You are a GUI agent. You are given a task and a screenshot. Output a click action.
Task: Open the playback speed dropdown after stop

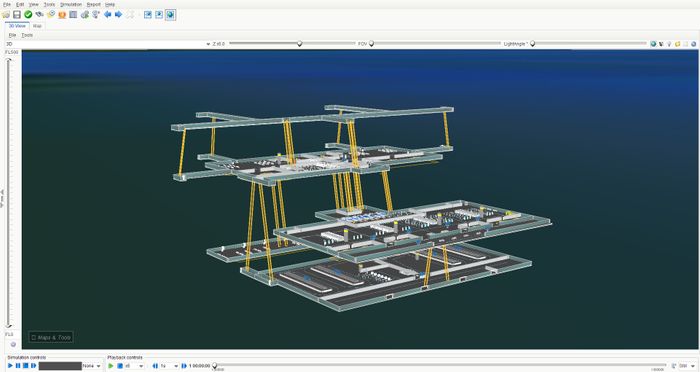point(134,366)
